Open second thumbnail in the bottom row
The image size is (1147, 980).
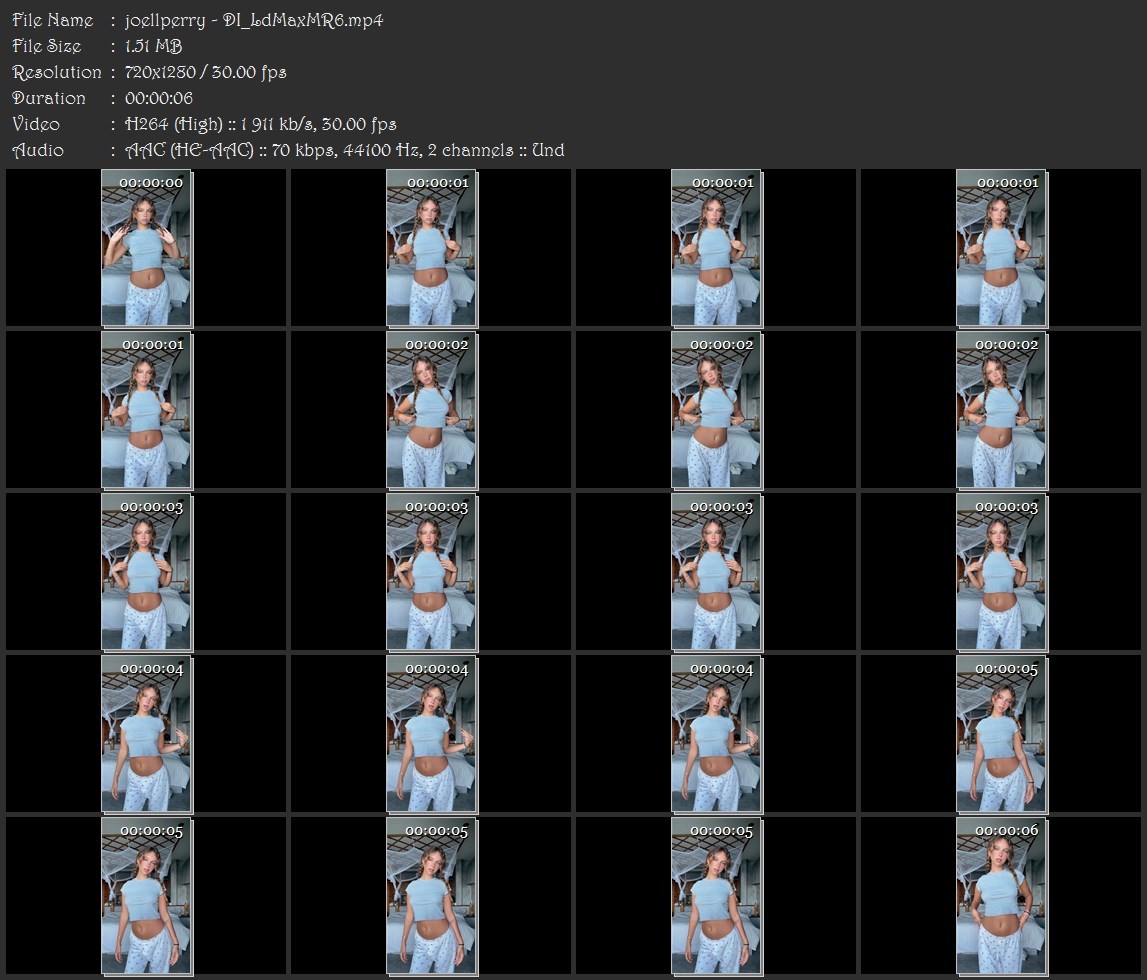[432, 897]
